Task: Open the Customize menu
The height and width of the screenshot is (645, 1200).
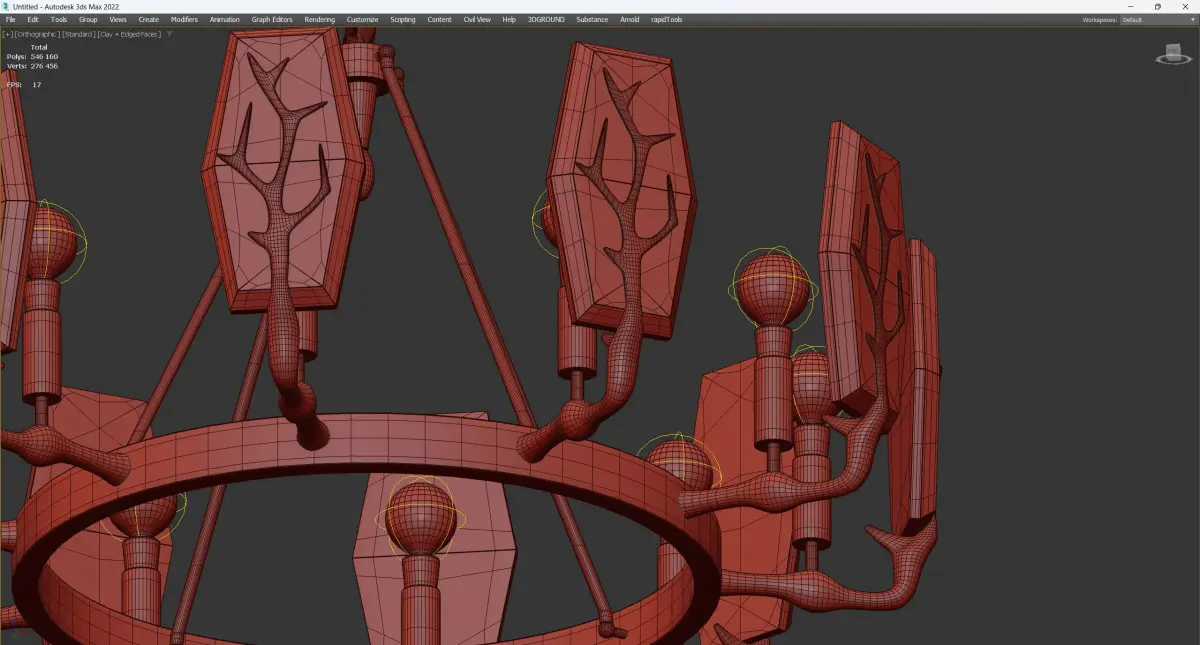Action: (x=362, y=19)
